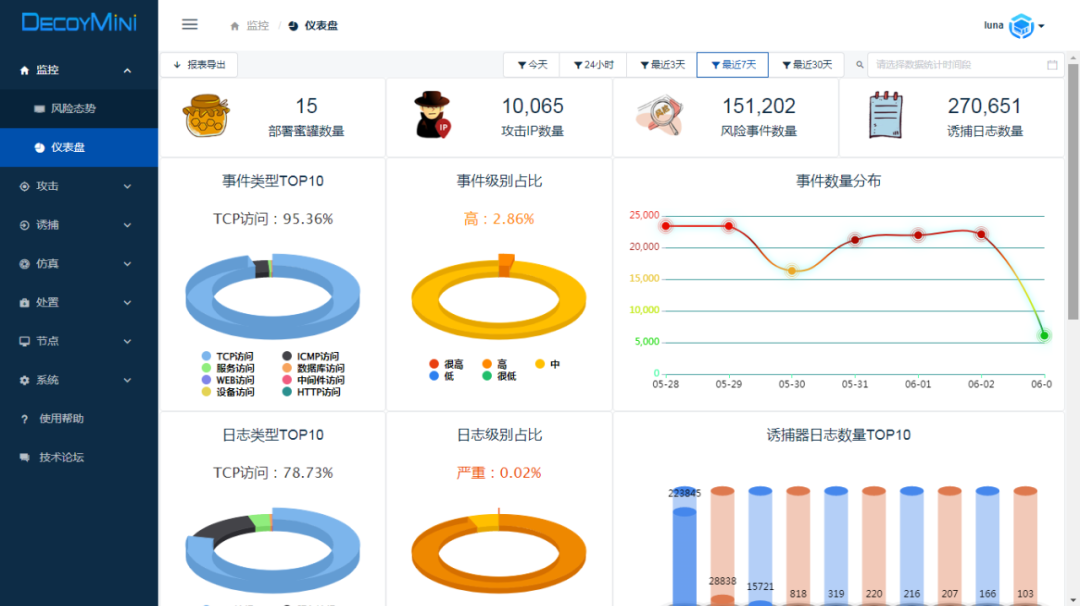Image resolution: width=1080 pixels, height=606 pixels.
Task: Click the search magnifier icon by date field
Action: [x=860, y=65]
